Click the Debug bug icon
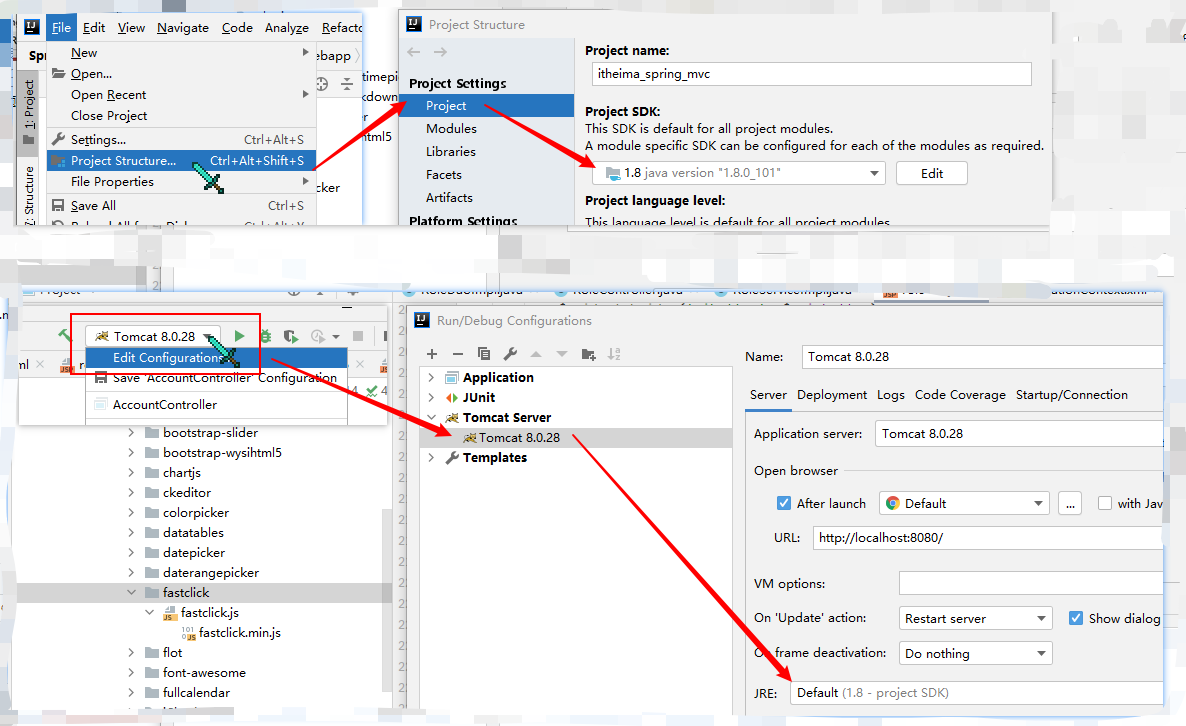 [x=265, y=337]
